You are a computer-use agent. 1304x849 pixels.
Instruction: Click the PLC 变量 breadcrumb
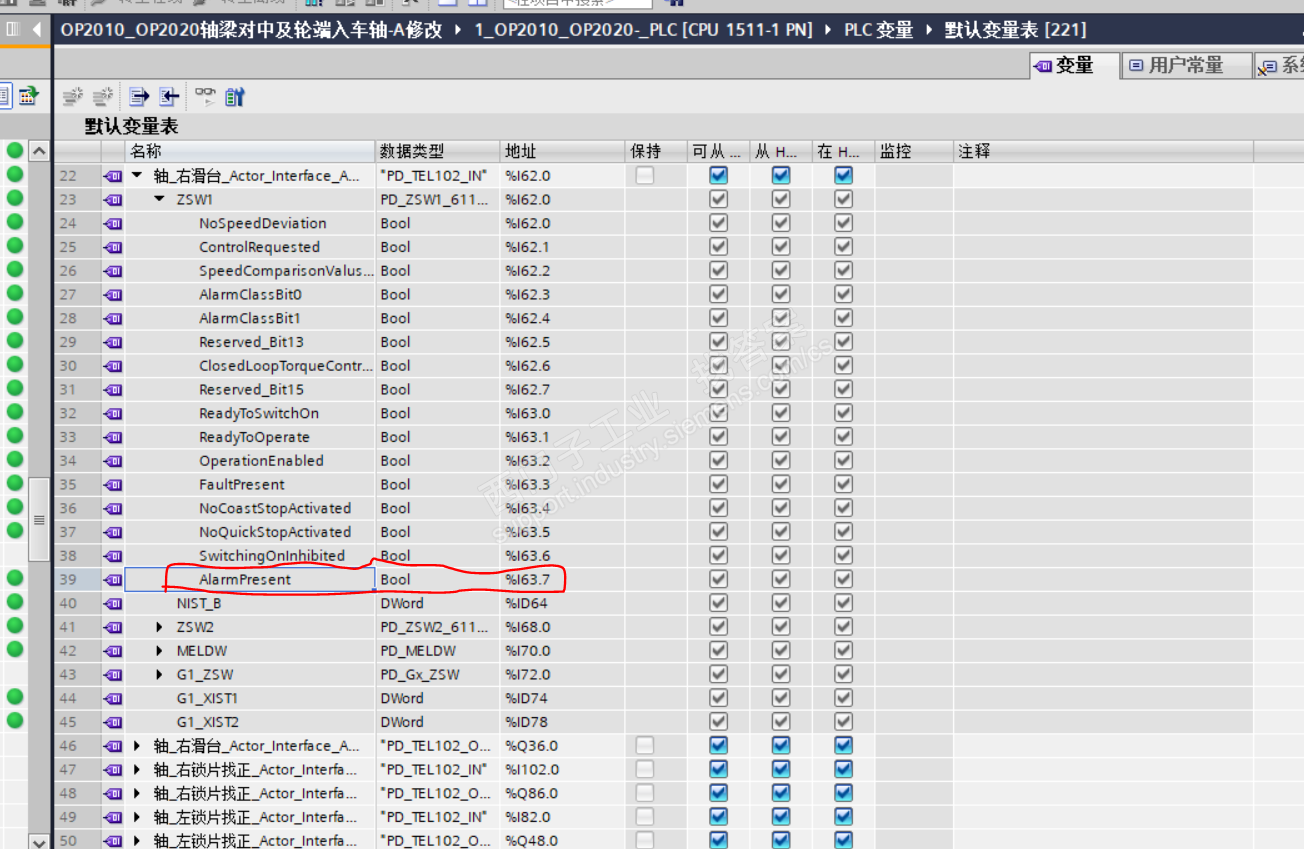point(879,30)
